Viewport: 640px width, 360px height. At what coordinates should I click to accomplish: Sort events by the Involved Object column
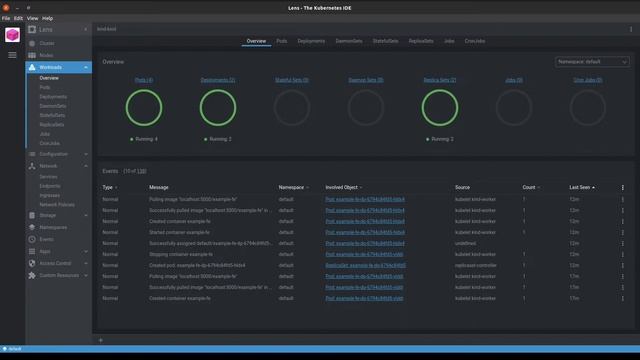click(x=341, y=187)
